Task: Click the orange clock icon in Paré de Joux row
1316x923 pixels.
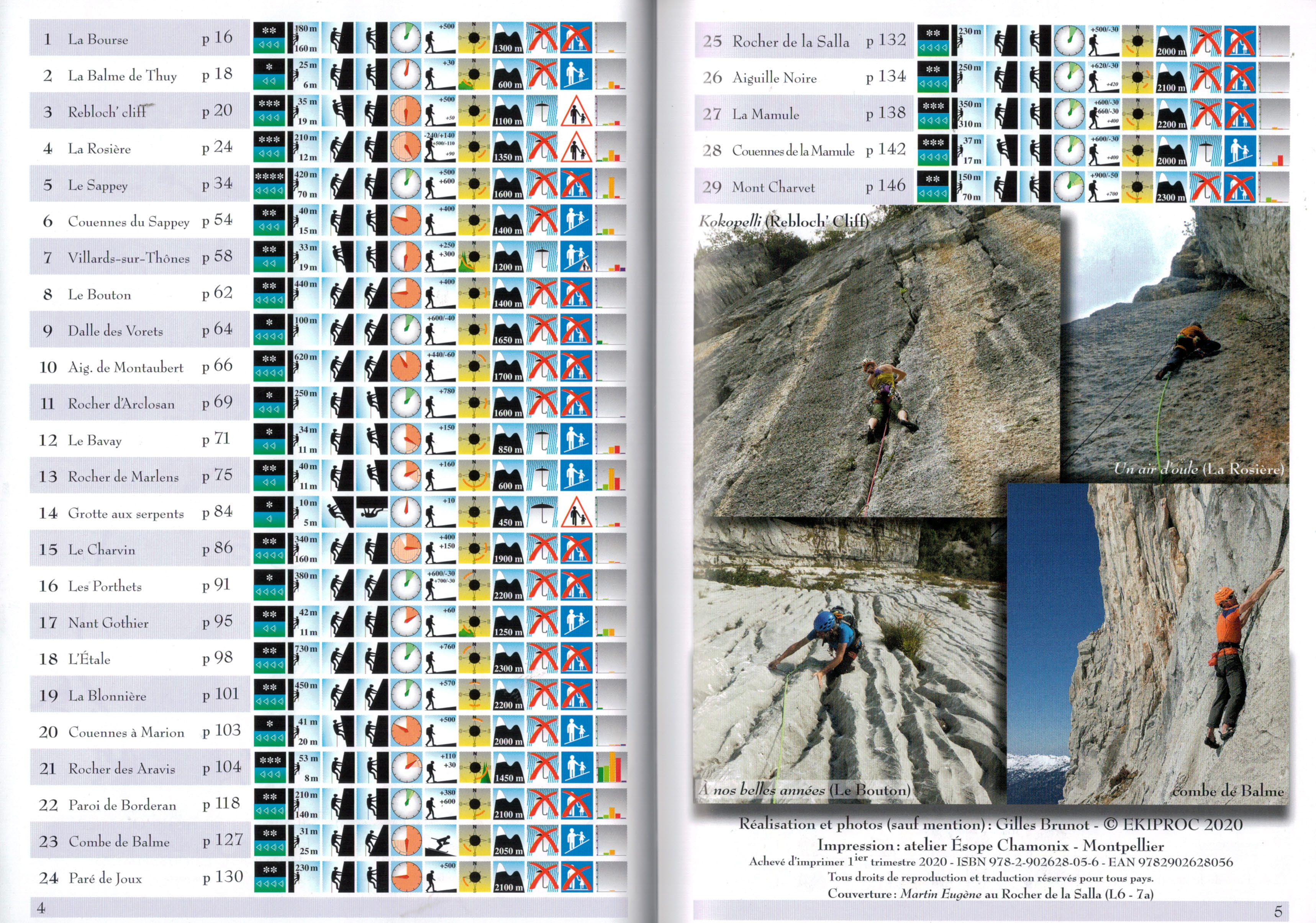Action: coord(406,877)
